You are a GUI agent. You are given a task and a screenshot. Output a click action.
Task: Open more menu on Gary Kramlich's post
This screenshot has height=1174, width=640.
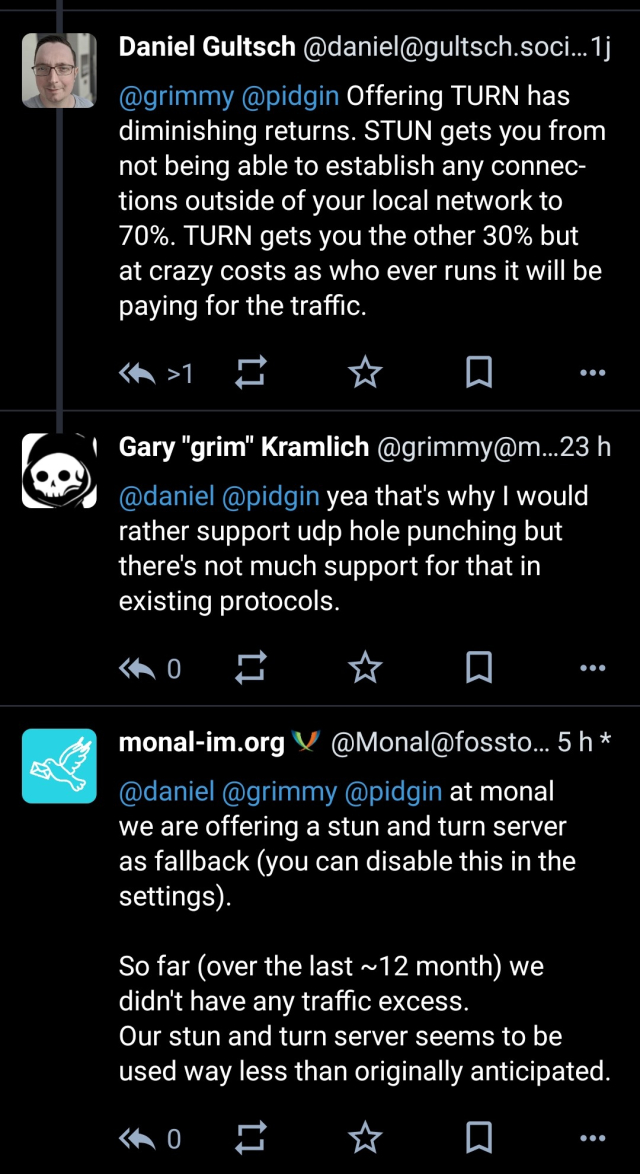pos(593,668)
